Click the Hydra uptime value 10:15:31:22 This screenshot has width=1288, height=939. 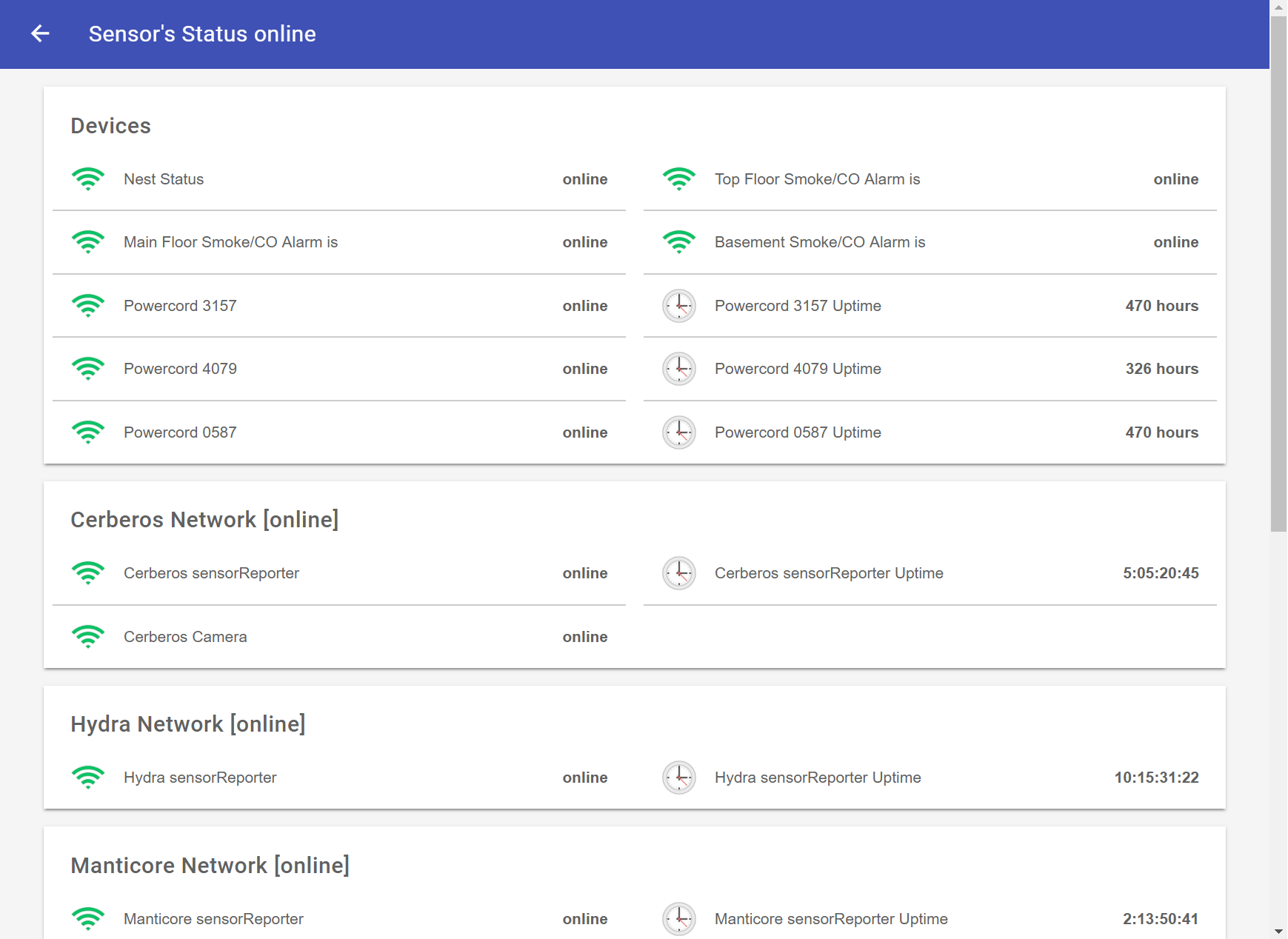point(1156,778)
